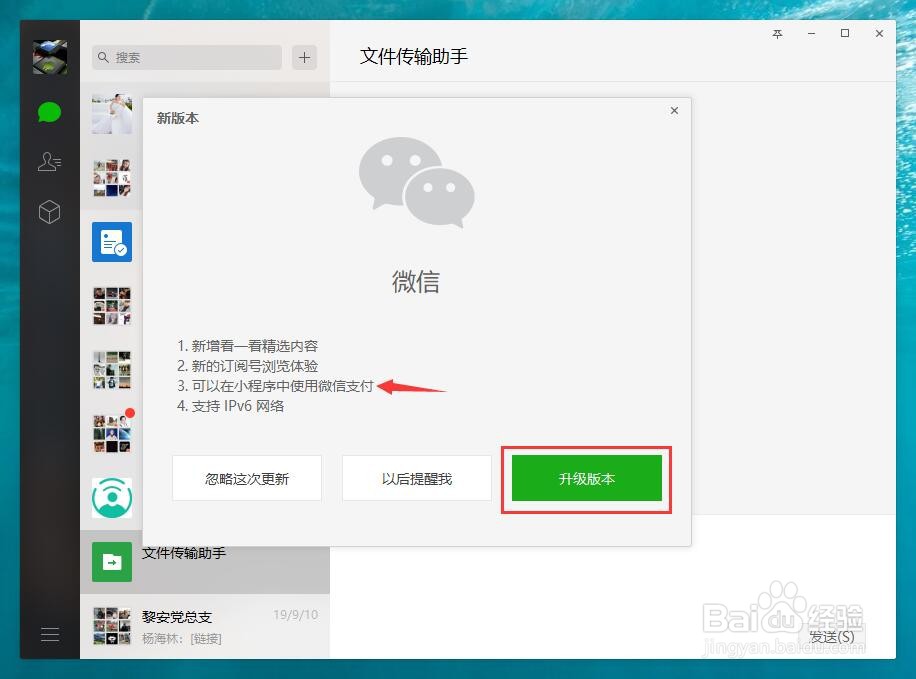Open 文件传输助手 via its green folder icon
The height and width of the screenshot is (679, 916).
[x=110, y=561]
